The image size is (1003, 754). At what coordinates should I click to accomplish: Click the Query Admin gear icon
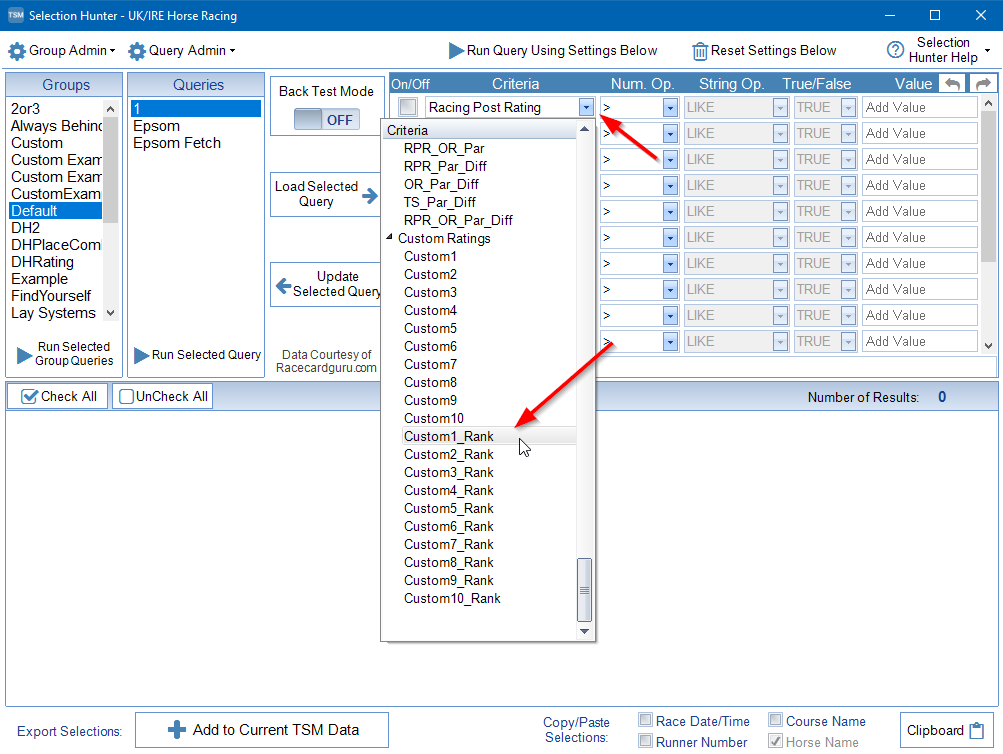click(x=137, y=51)
